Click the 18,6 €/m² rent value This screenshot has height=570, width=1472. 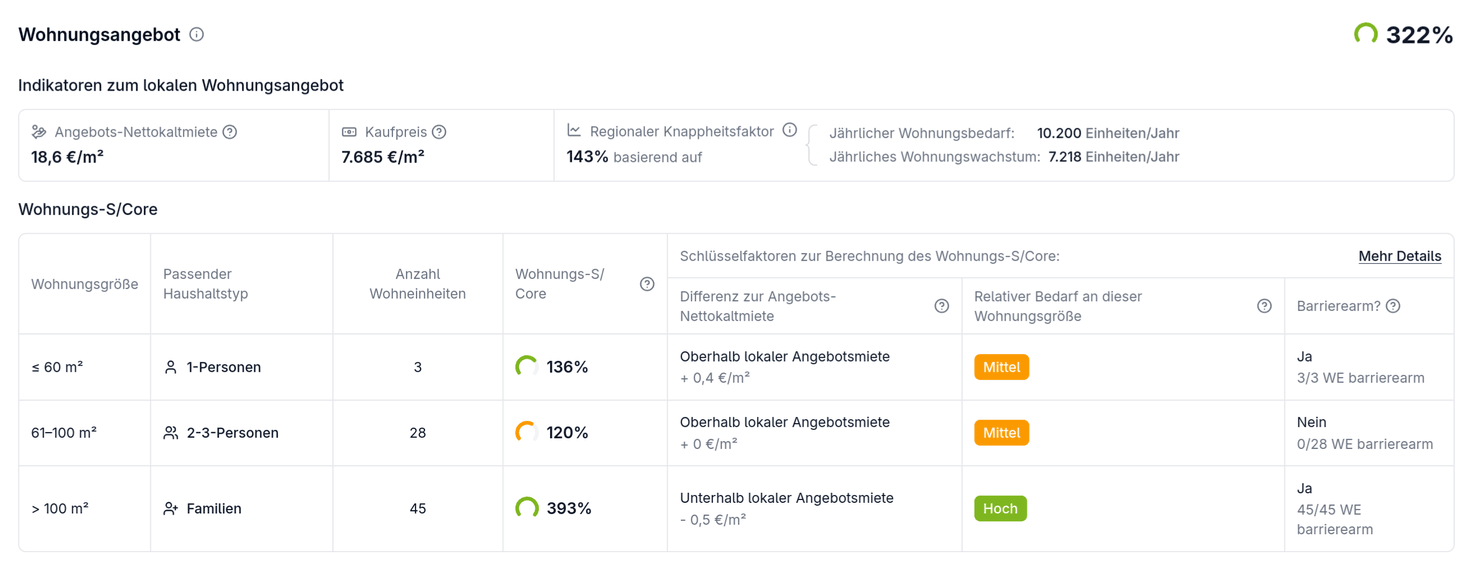tap(68, 157)
